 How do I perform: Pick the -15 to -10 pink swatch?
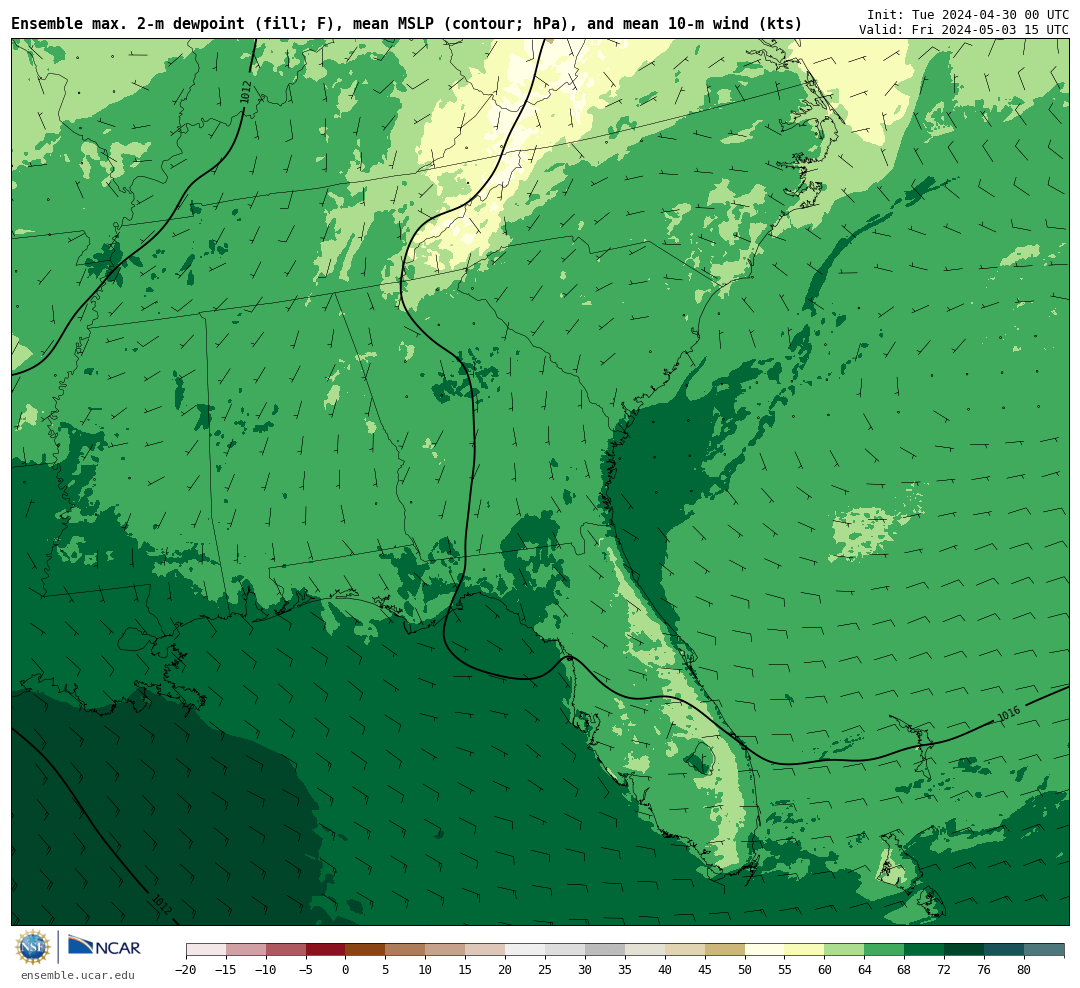coord(246,950)
